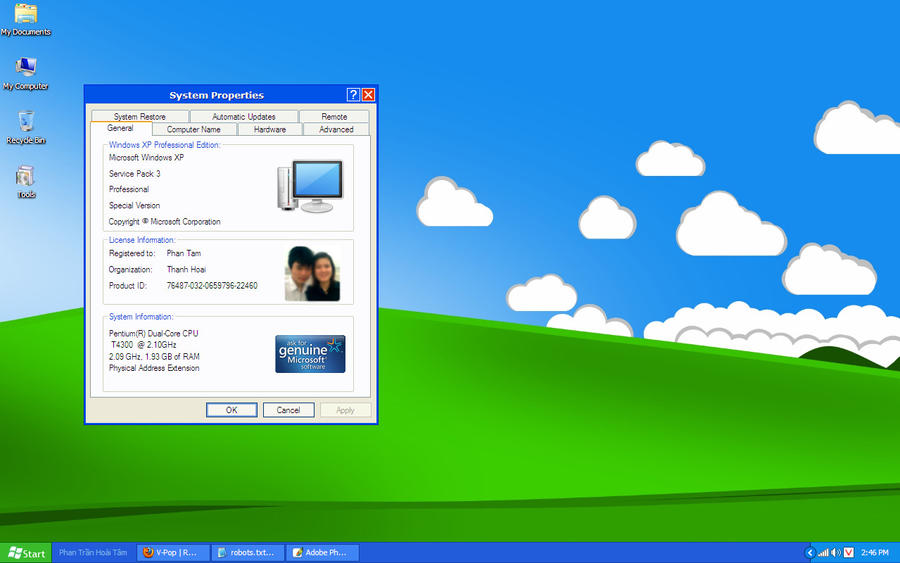The image size is (900, 563).
Task: Select the Recycle Bin desktop icon
Action: [x=26, y=127]
